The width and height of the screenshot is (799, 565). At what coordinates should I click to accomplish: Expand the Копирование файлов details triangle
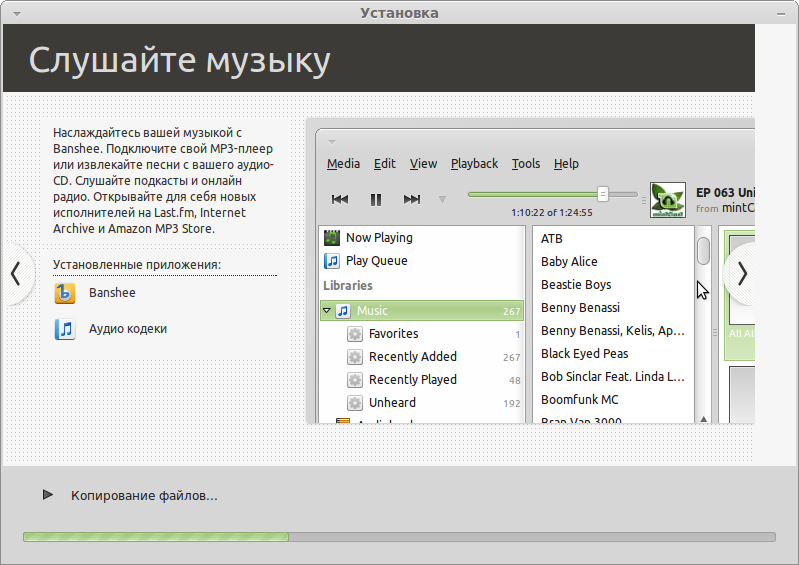pyautogui.click(x=47, y=494)
